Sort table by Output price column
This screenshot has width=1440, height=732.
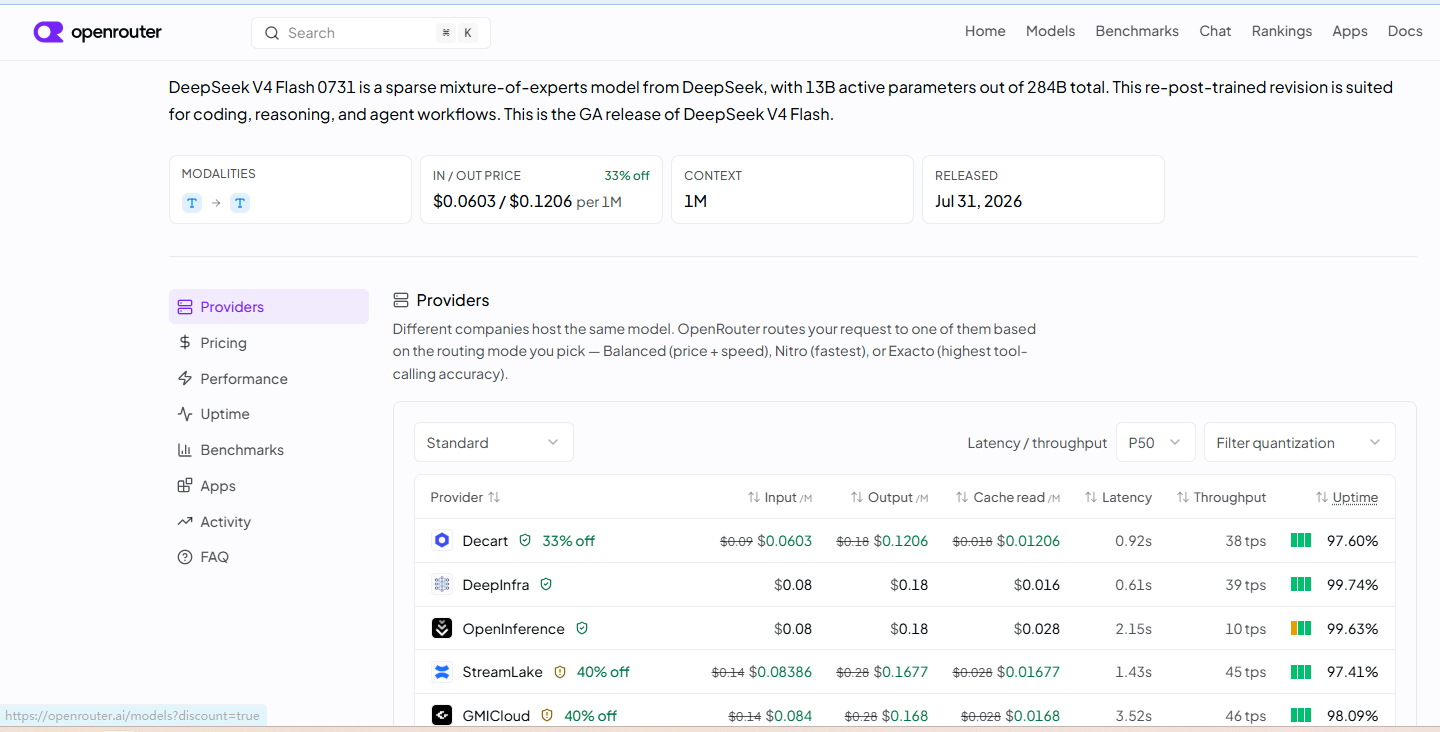pyautogui.click(x=889, y=497)
